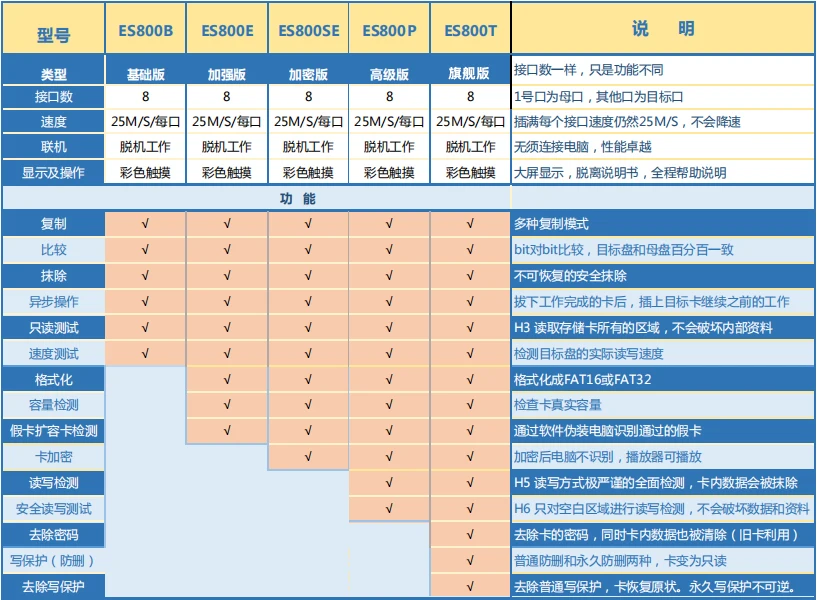This screenshot has width=817, height=600.
Task: Click the 速度 row label
Action: (54, 121)
